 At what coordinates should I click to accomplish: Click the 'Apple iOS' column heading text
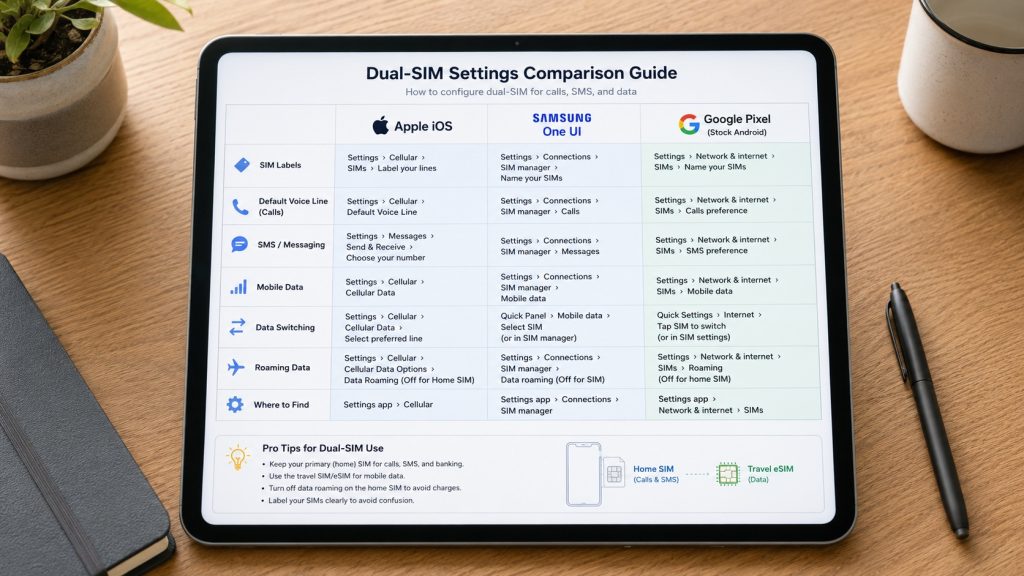[423, 126]
